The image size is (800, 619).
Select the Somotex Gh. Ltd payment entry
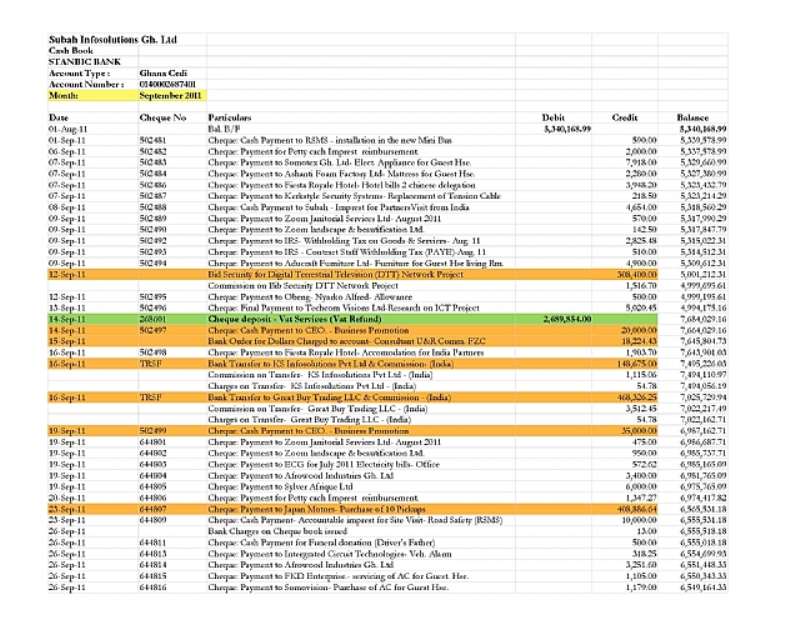[339, 163]
